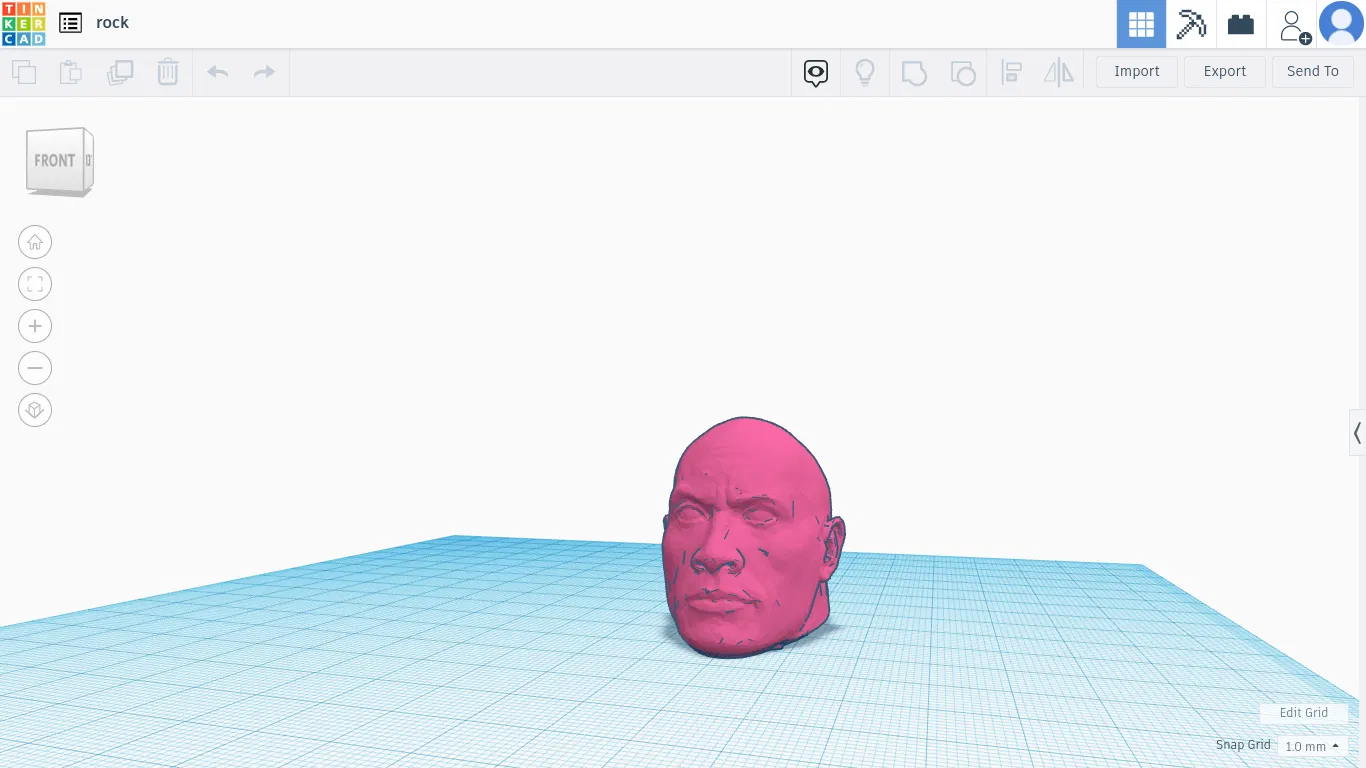1366x768 pixels.
Task: Zoom in with the plus button
Action: pos(35,326)
